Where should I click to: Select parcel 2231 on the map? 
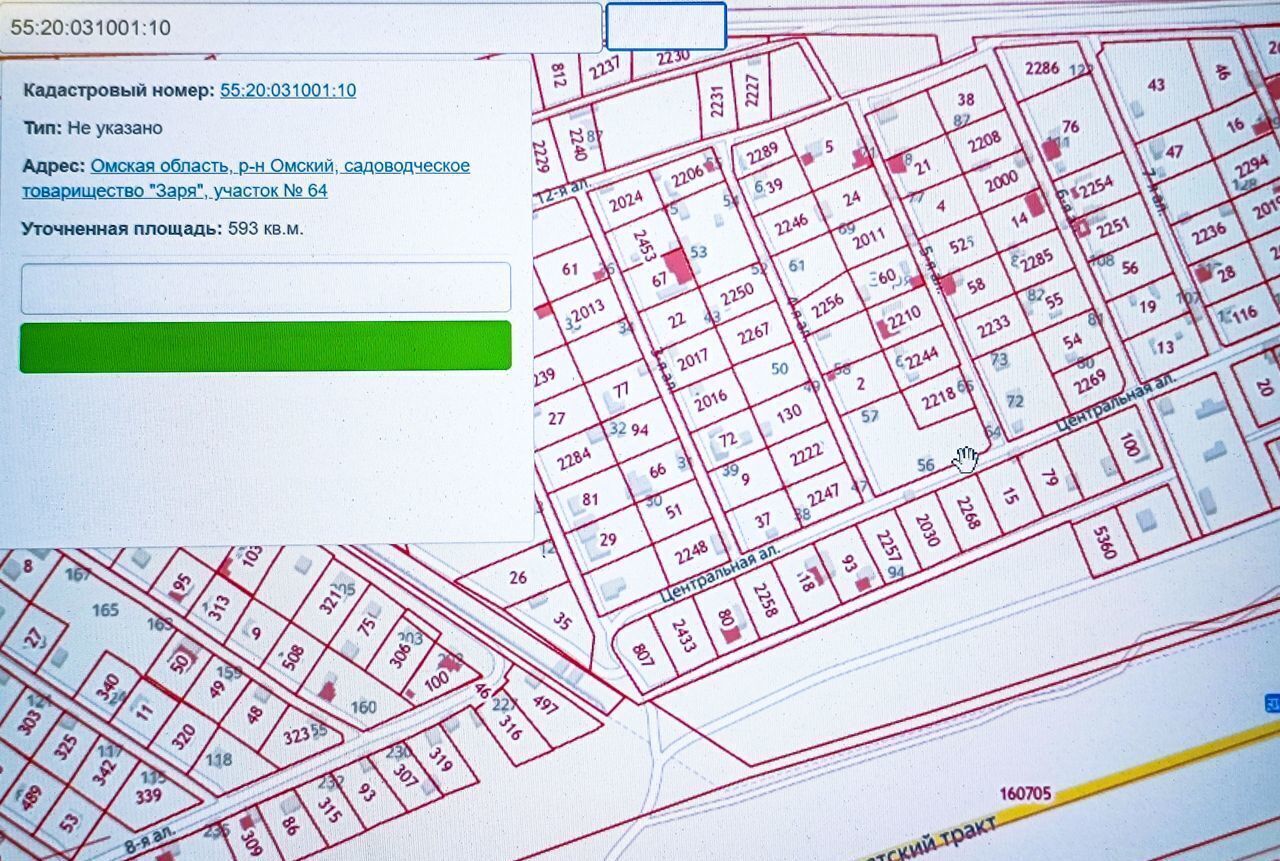coord(716,101)
